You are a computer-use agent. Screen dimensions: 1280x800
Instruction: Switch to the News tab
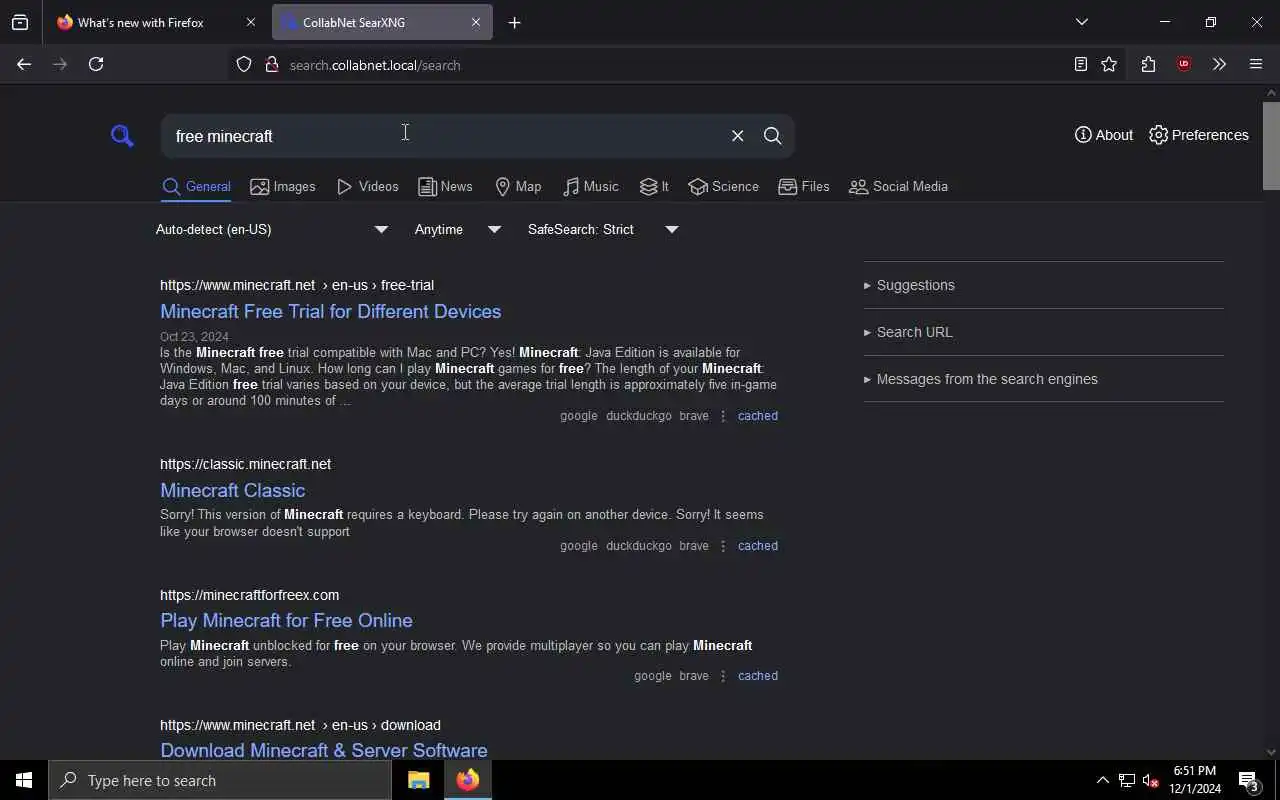pos(445,187)
